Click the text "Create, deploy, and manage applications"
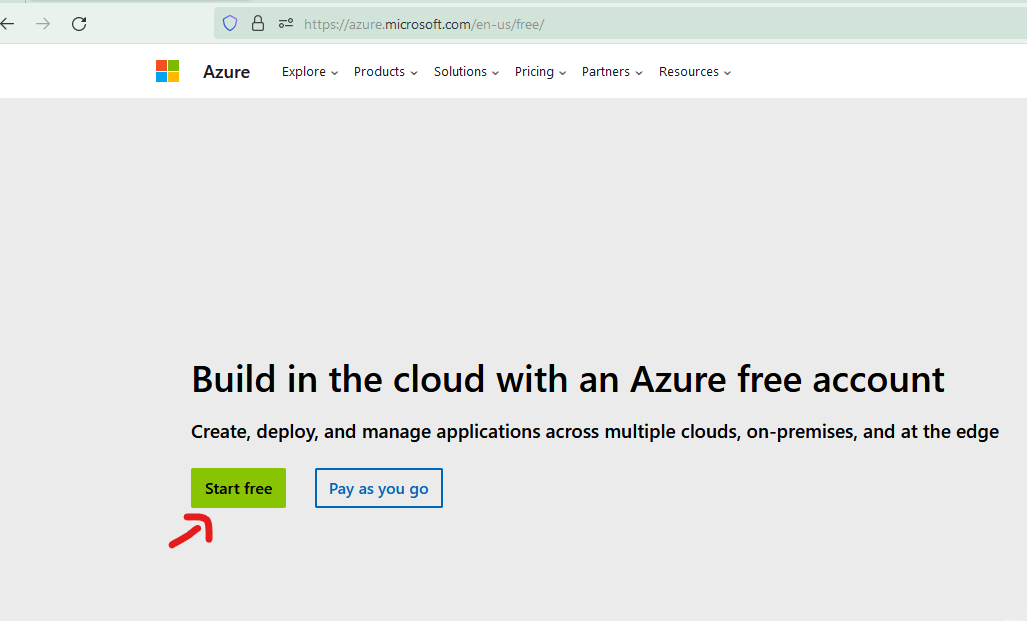This screenshot has height=621, width=1027. coord(366,432)
